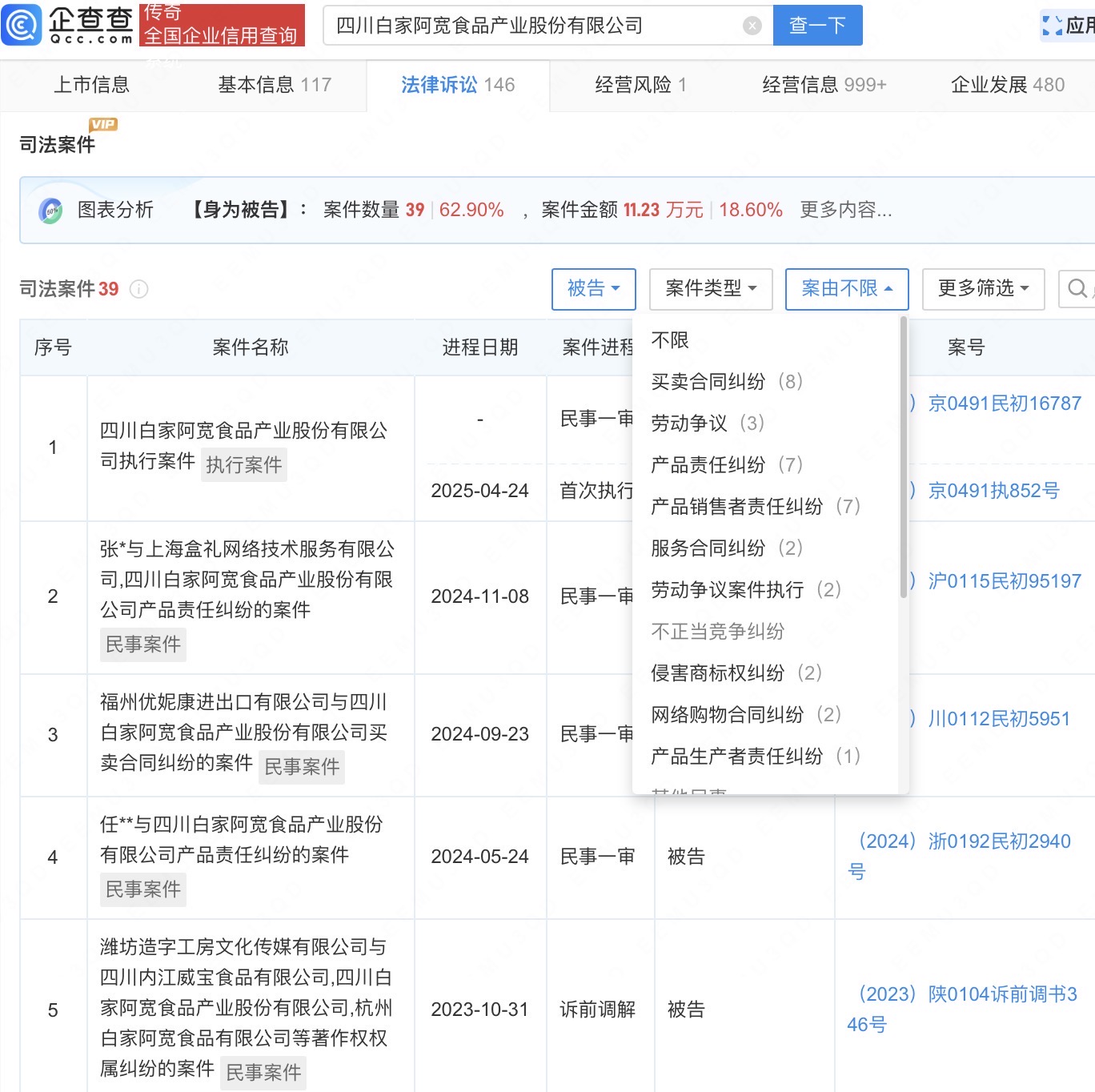This screenshot has height=1092, width=1095.
Task: Switch to the 经营风险 tab
Action: [x=640, y=85]
